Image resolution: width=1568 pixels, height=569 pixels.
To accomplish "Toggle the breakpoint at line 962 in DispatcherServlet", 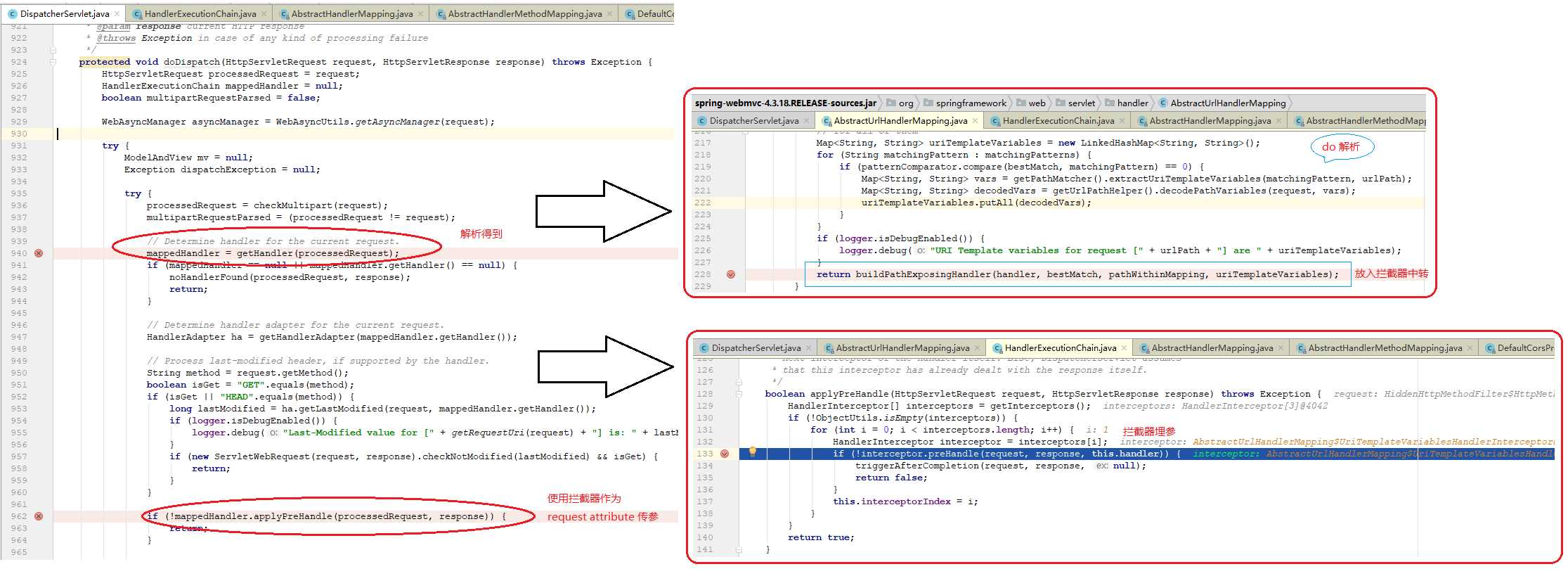I will pos(39,516).
